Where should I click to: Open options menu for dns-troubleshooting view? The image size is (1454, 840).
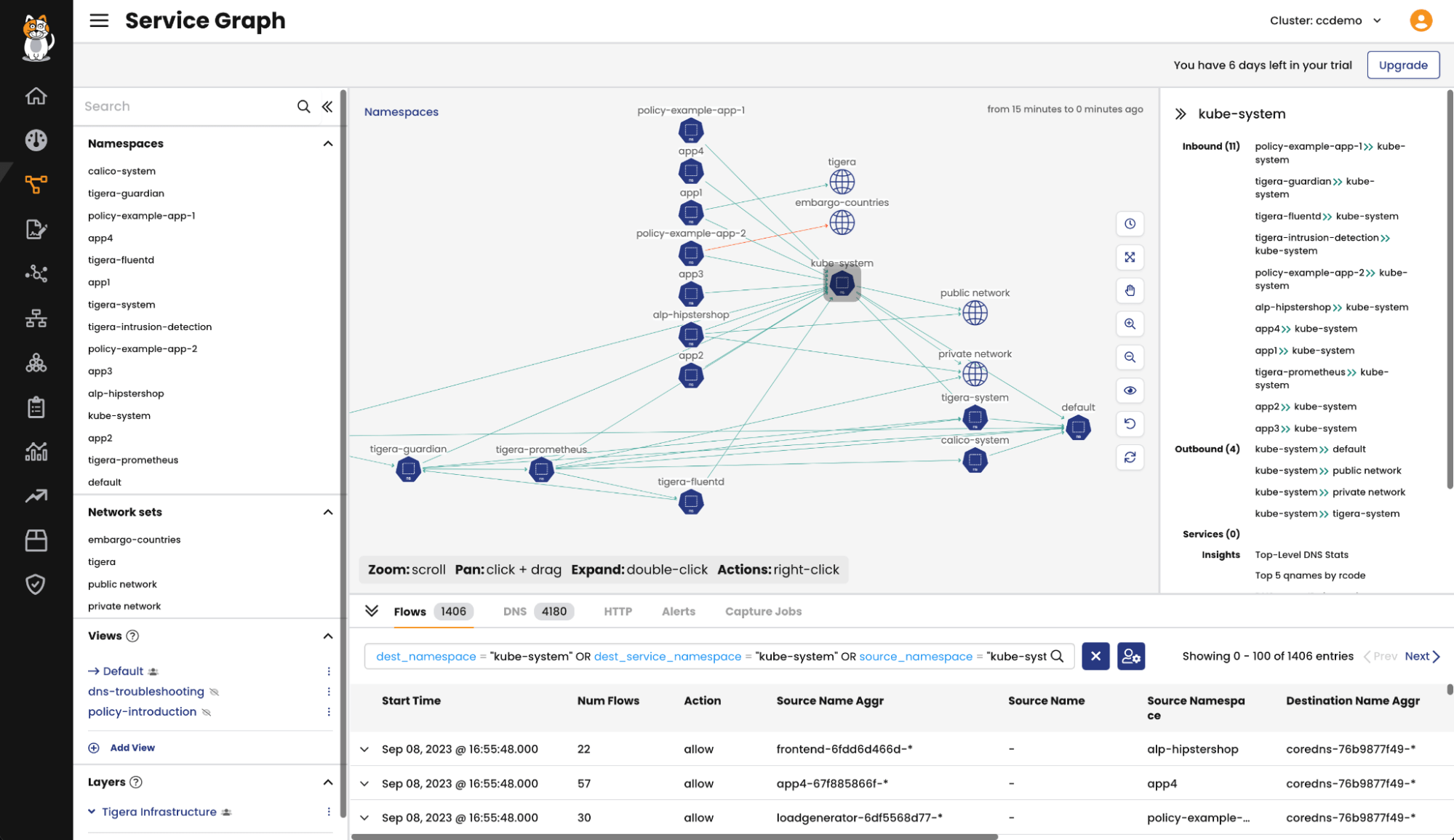point(329,692)
